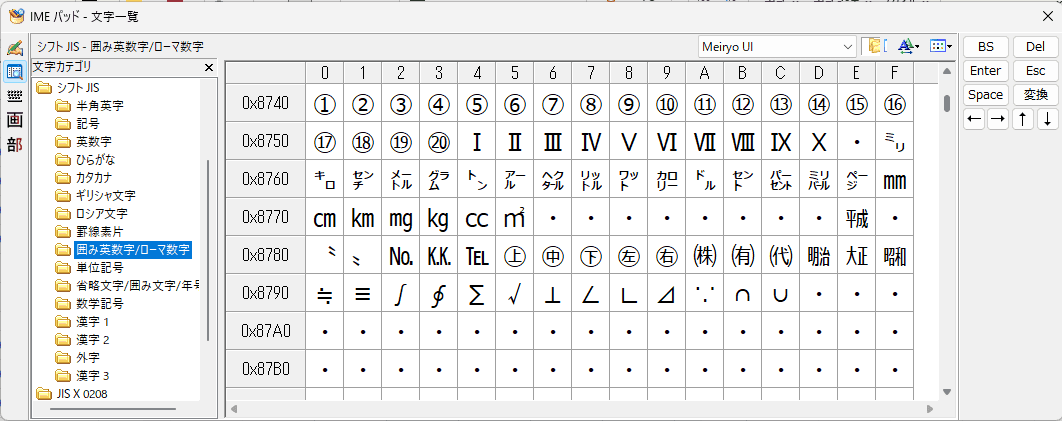Select the カタカナ category
This screenshot has height=421, width=1062.
(x=83, y=177)
